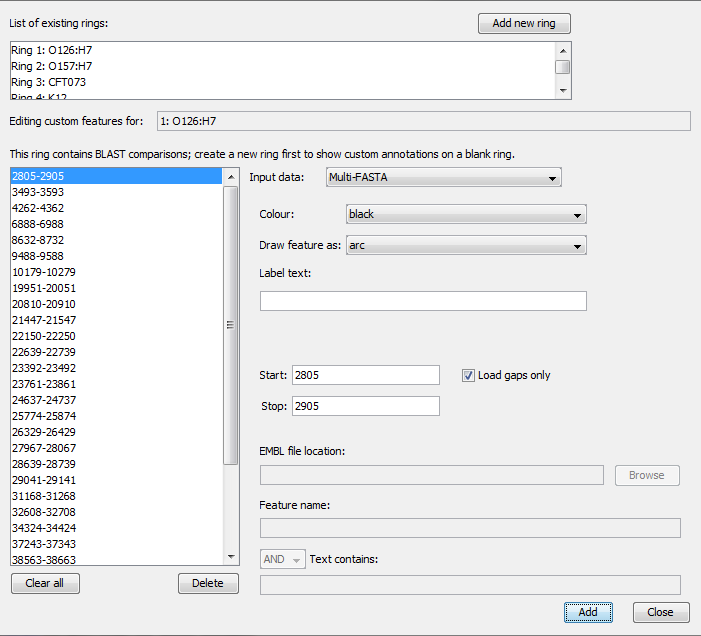The height and width of the screenshot is (636, 701).
Task: Select feature 21447-21547 in list
Action: click(116, 320)
